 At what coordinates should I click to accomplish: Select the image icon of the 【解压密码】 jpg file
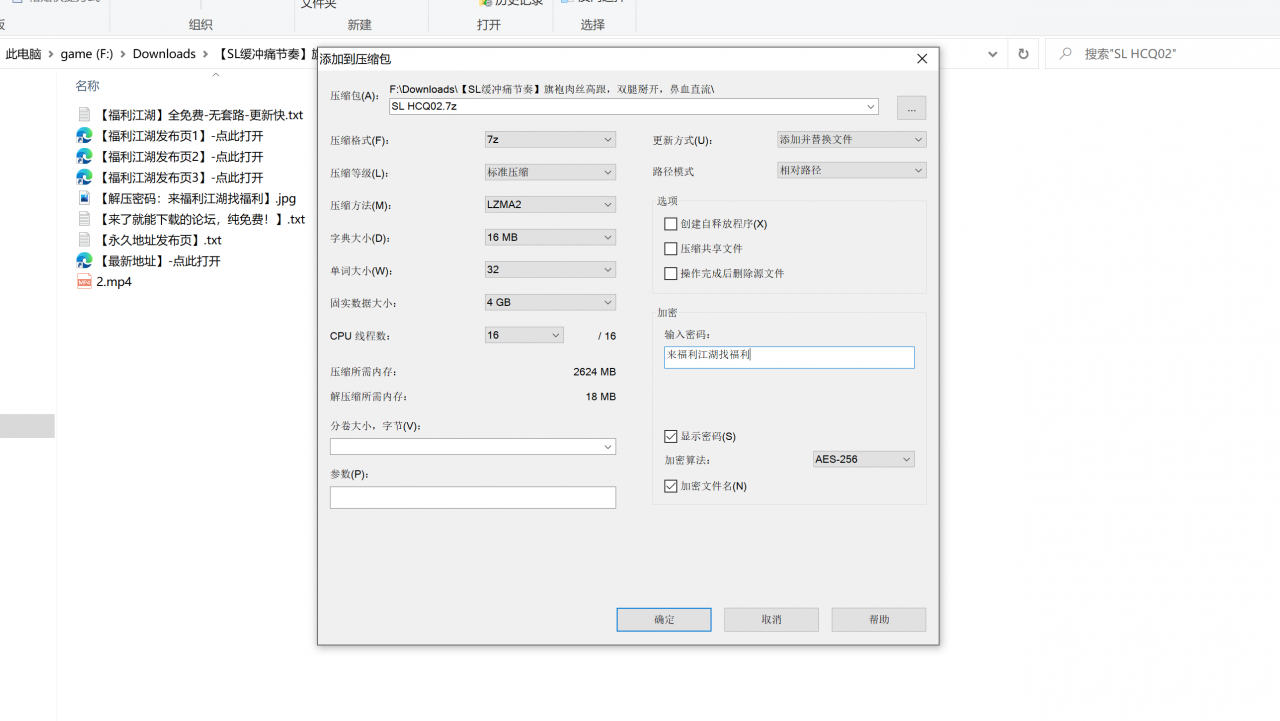[x=85, y=198]
